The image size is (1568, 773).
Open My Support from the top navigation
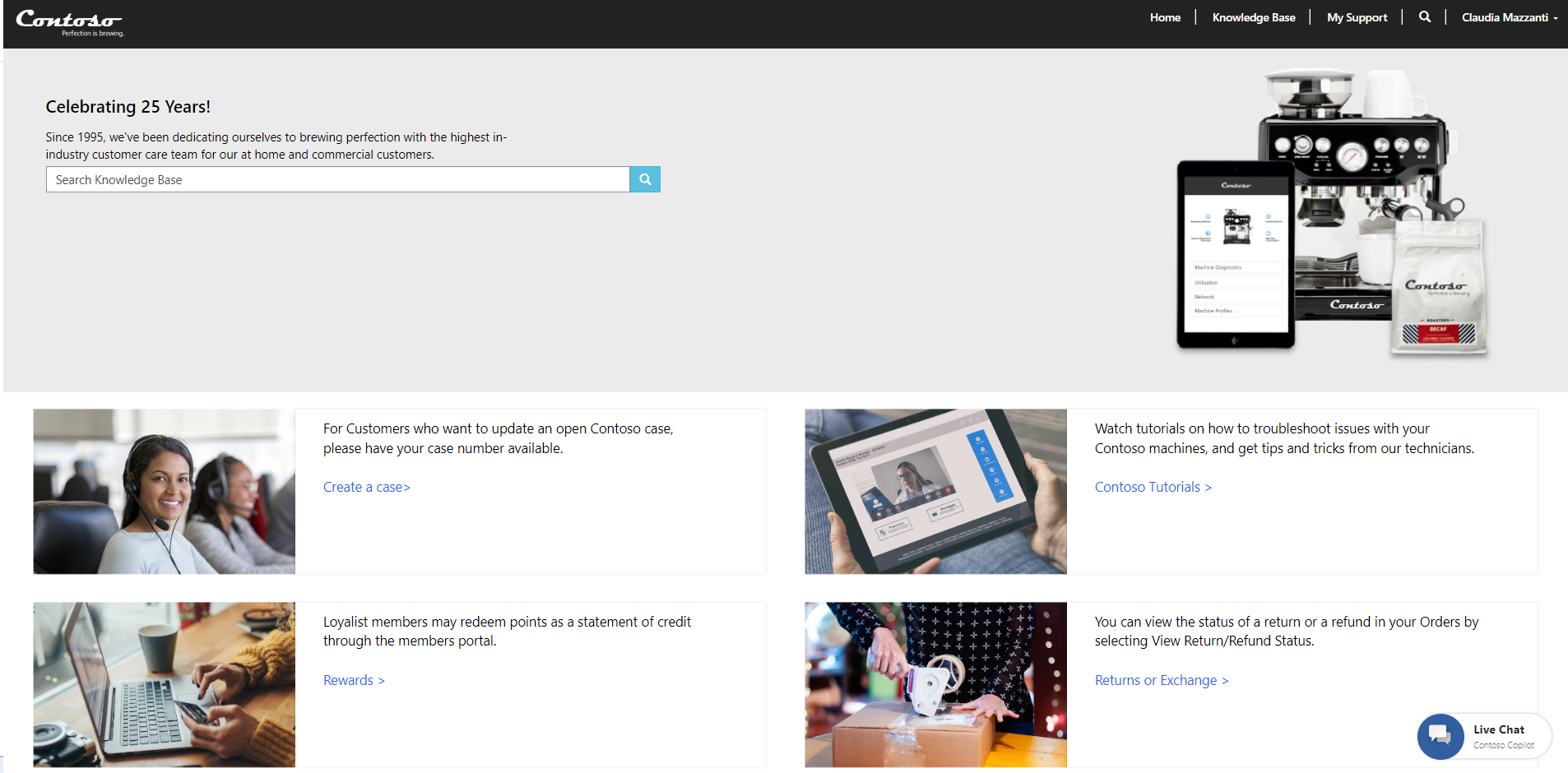coord(1356,16)
